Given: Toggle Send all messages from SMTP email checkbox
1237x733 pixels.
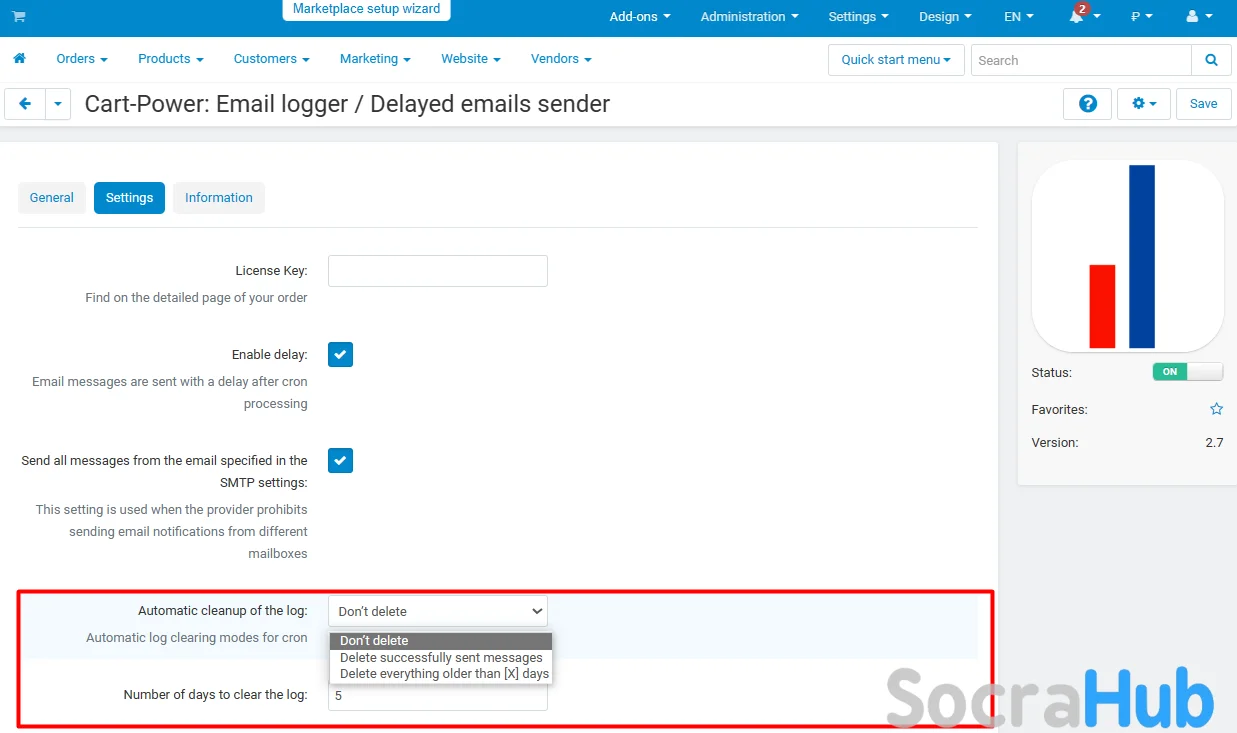Looking at the screenshot, I should [341, 461].
